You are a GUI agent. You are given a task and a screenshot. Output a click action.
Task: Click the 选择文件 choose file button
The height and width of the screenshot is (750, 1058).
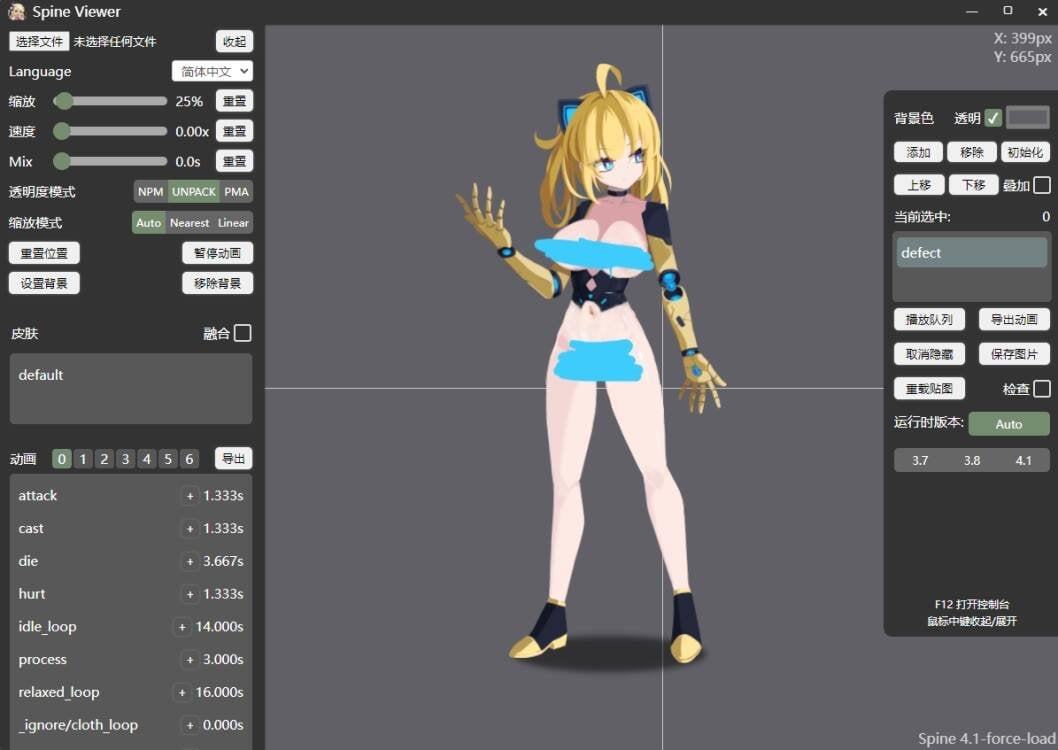click(x=38, y=42)
